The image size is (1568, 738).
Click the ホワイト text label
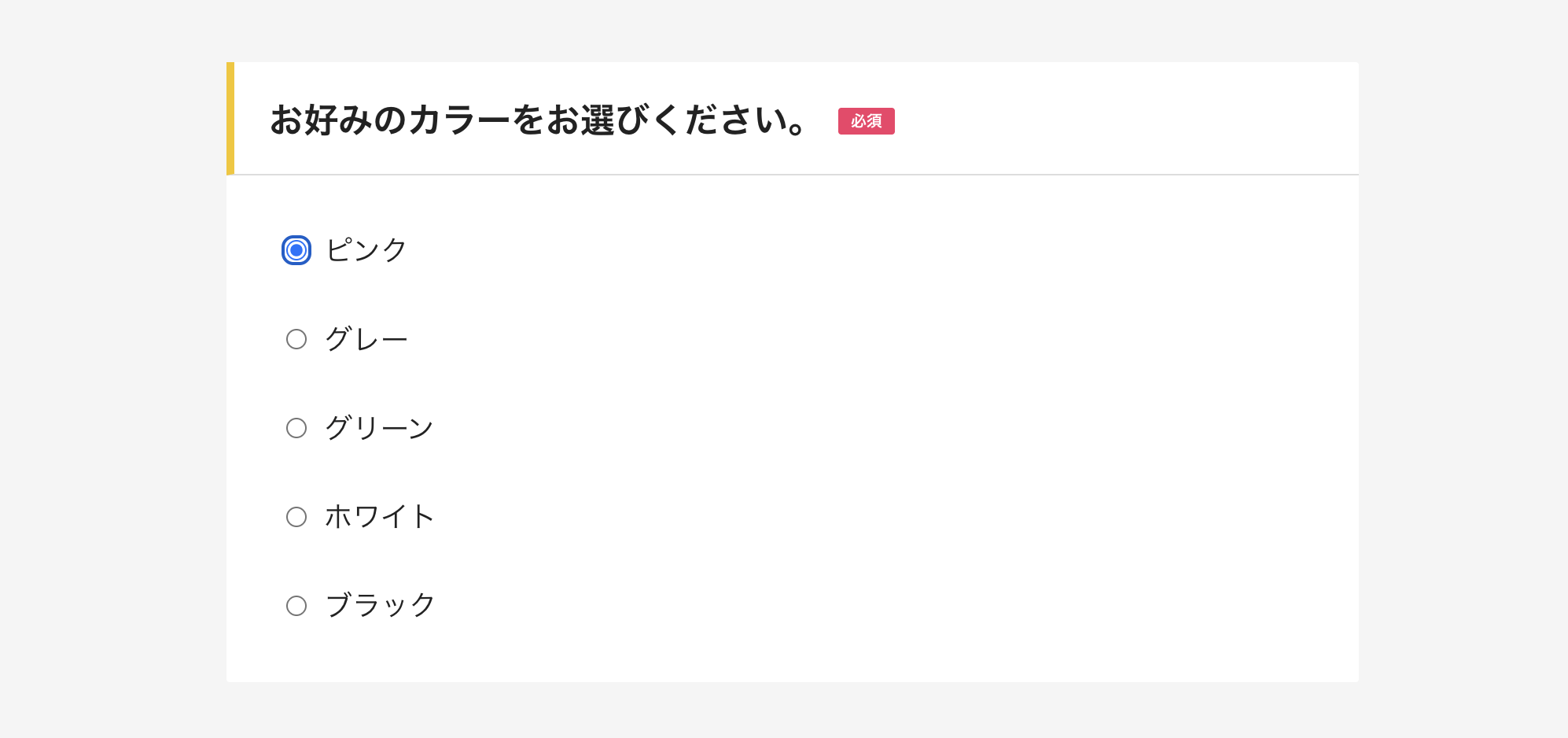coord(379,516)
